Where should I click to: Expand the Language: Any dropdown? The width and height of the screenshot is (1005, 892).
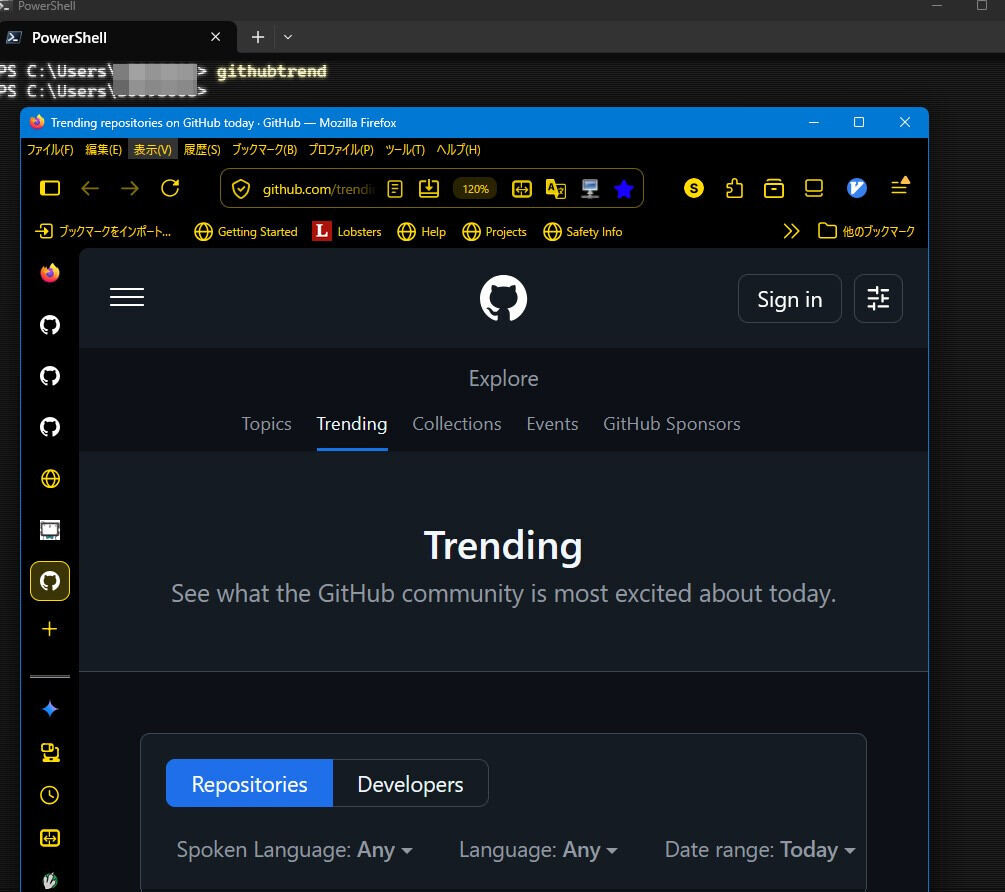pos(538,850)
